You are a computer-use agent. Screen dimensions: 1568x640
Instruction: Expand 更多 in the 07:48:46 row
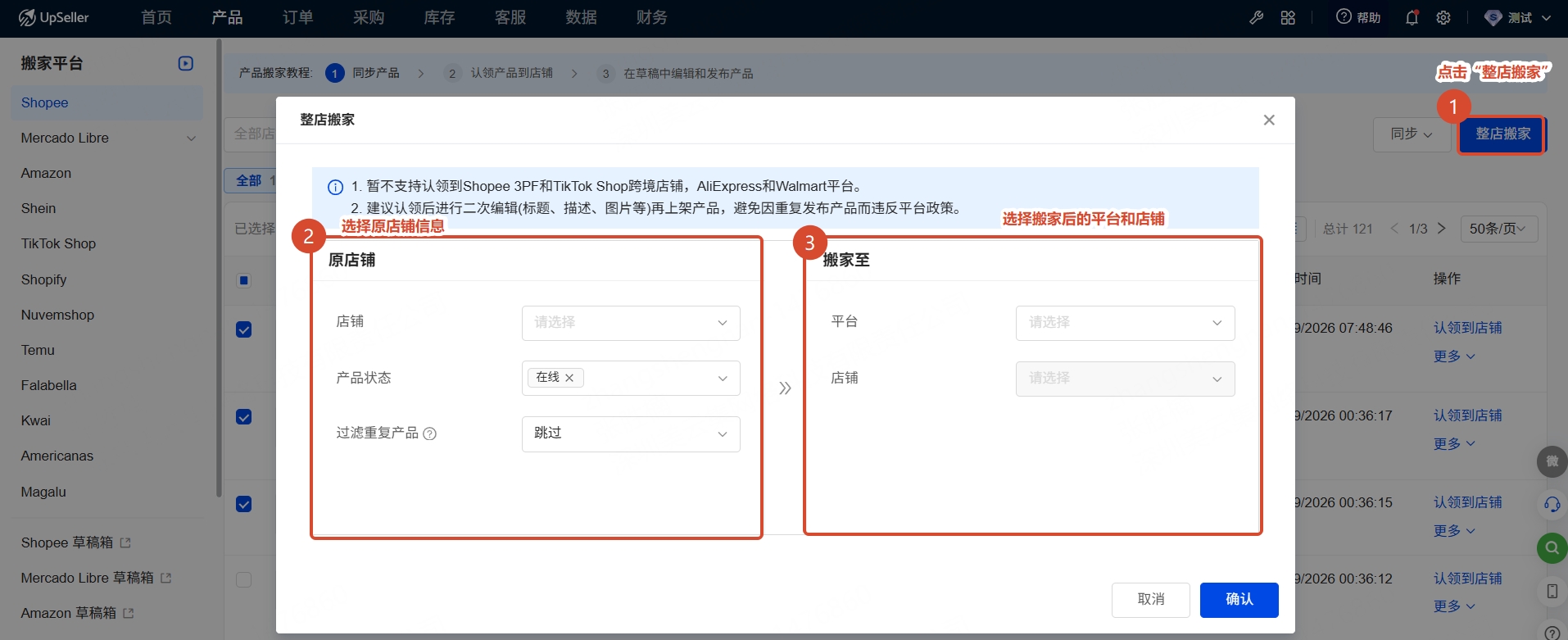[x=1454, y=356]
